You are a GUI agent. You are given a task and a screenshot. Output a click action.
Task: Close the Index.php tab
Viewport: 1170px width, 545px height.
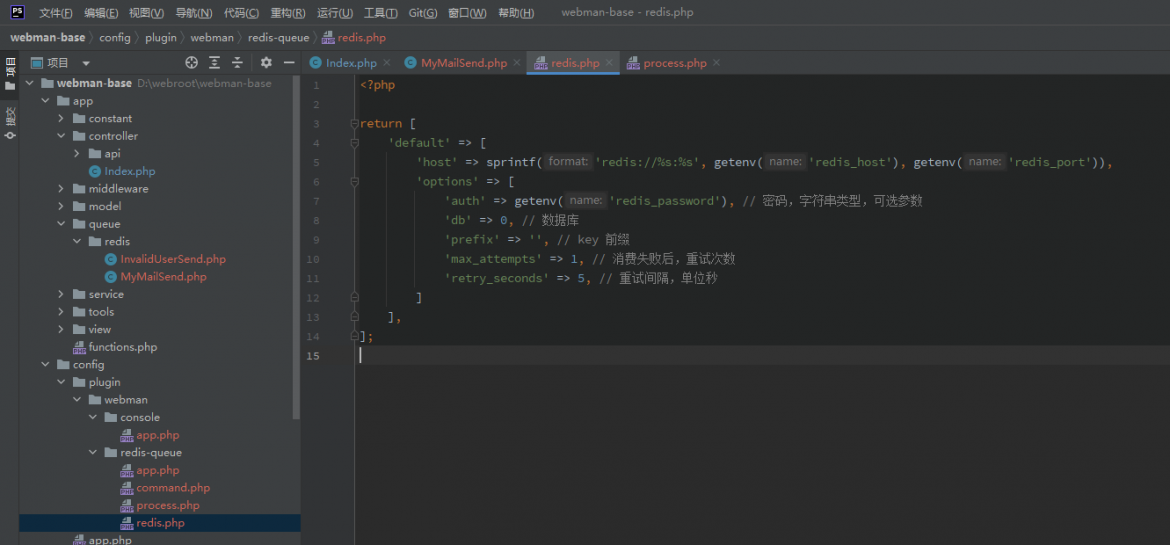point(387,63)
